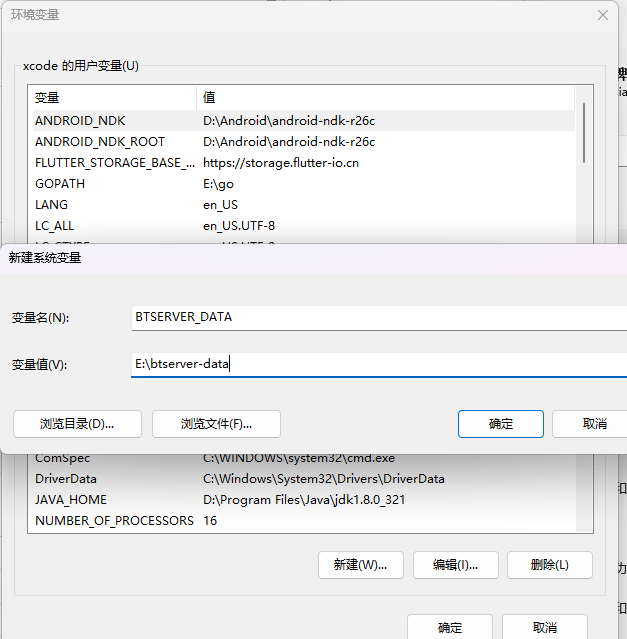Open 浏览文件(F)... button
Screen dimensions: 627x639
(216, 424)
